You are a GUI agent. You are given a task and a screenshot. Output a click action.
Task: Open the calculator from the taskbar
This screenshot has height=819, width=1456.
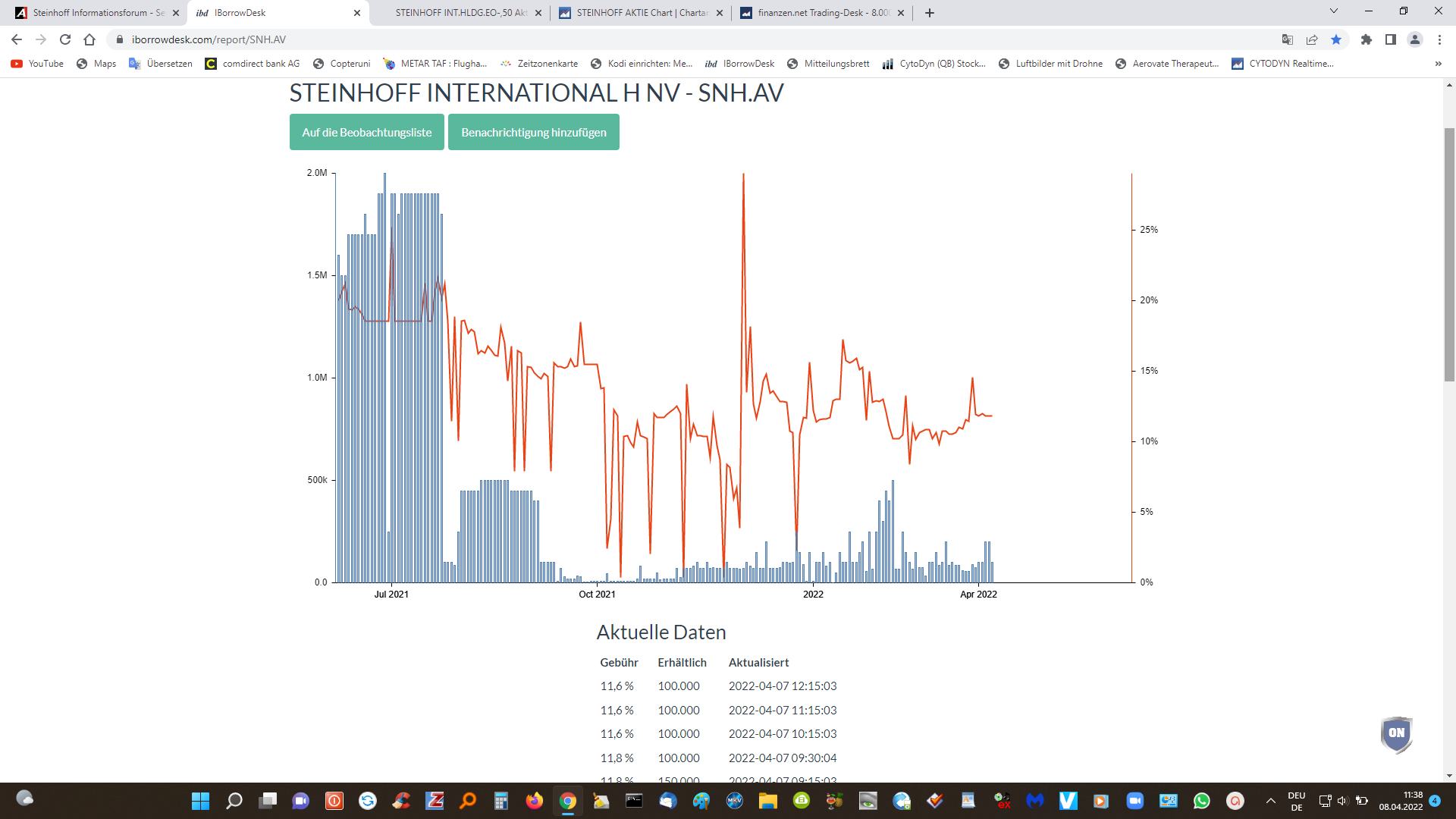[501, 801]
